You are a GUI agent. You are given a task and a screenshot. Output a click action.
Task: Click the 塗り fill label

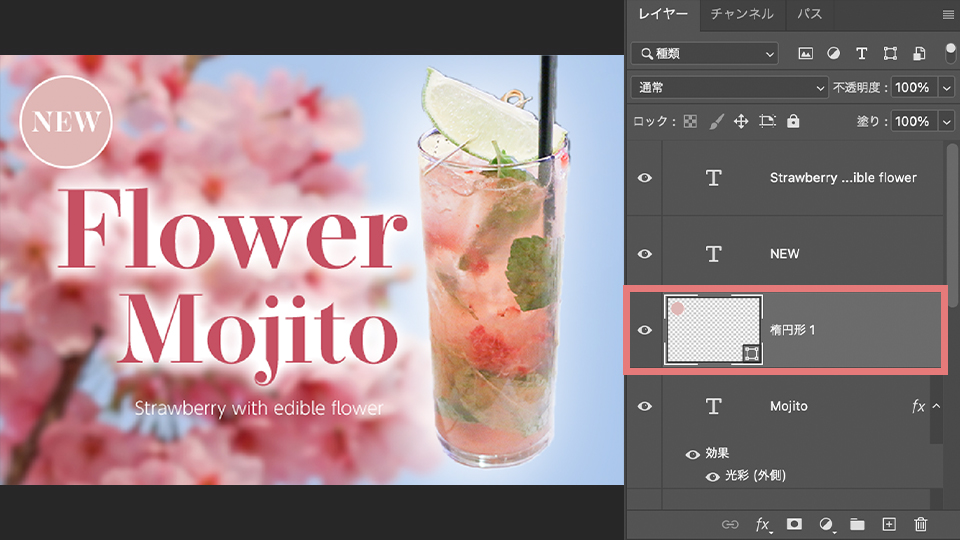(x=871, y=121)
